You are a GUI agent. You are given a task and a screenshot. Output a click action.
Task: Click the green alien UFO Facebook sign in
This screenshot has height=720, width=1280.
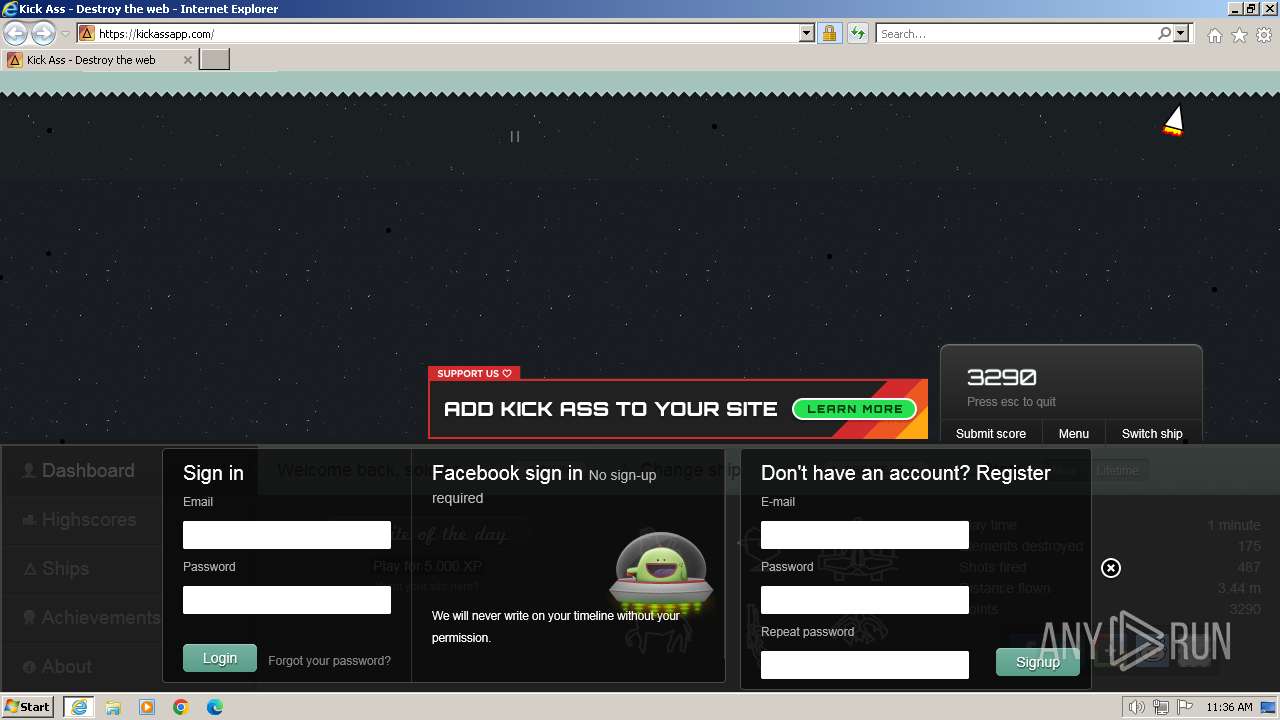[x=661, y=571]
